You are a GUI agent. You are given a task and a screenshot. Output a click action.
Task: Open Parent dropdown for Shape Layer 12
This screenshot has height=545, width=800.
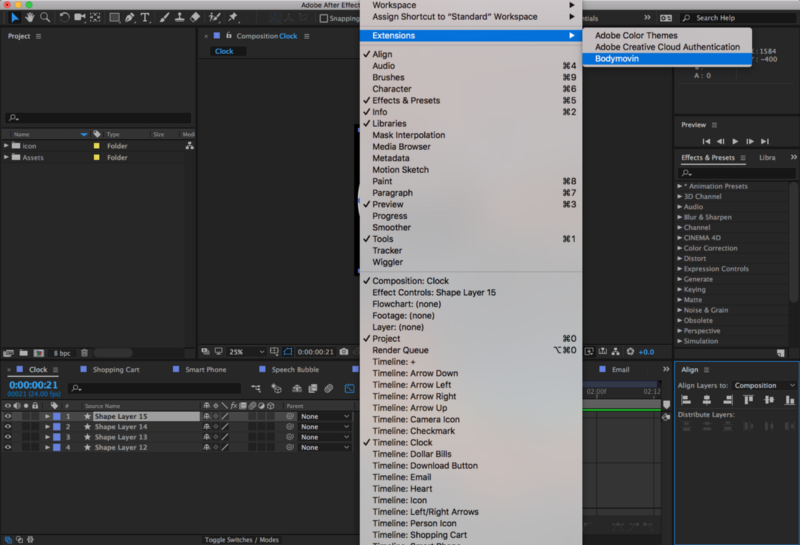click(x=324, y=447)
